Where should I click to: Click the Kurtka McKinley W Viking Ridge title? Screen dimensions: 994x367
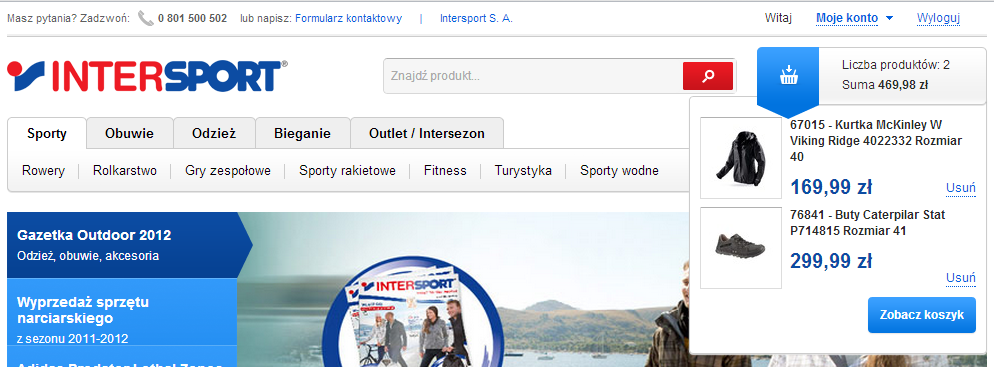877,140
